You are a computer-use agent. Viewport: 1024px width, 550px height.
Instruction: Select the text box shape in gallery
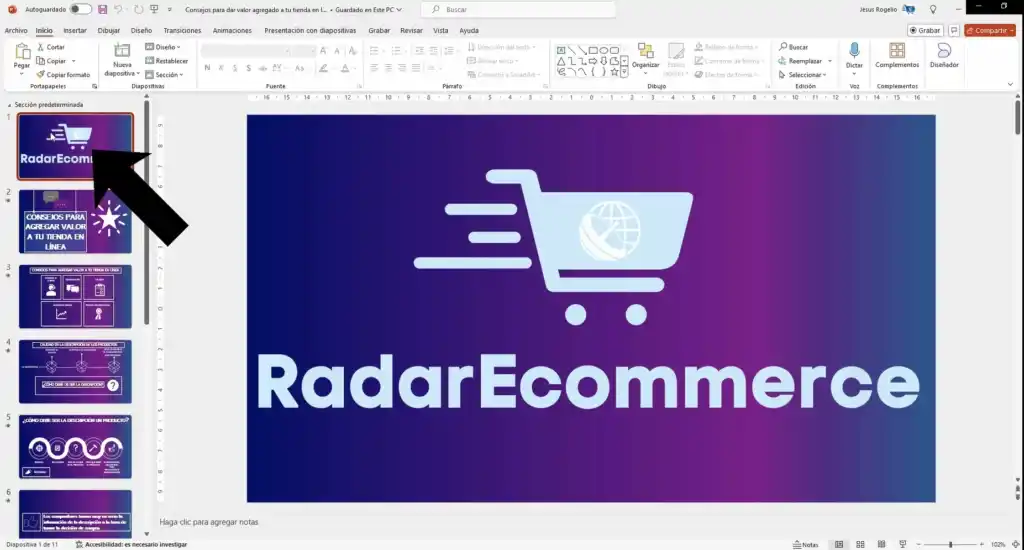(x=561, y=50)
